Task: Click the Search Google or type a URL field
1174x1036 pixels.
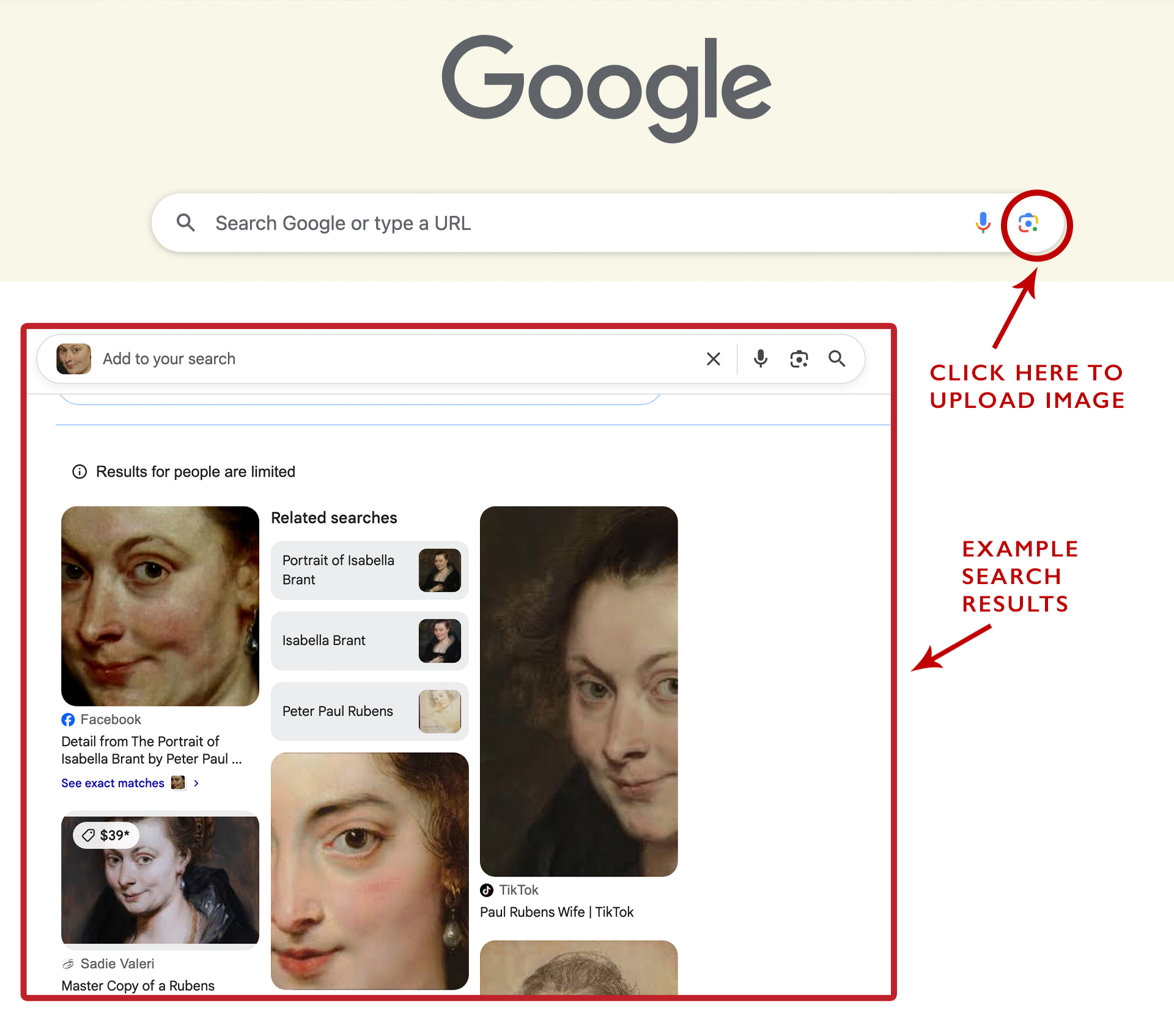Action: click(428, 223)
